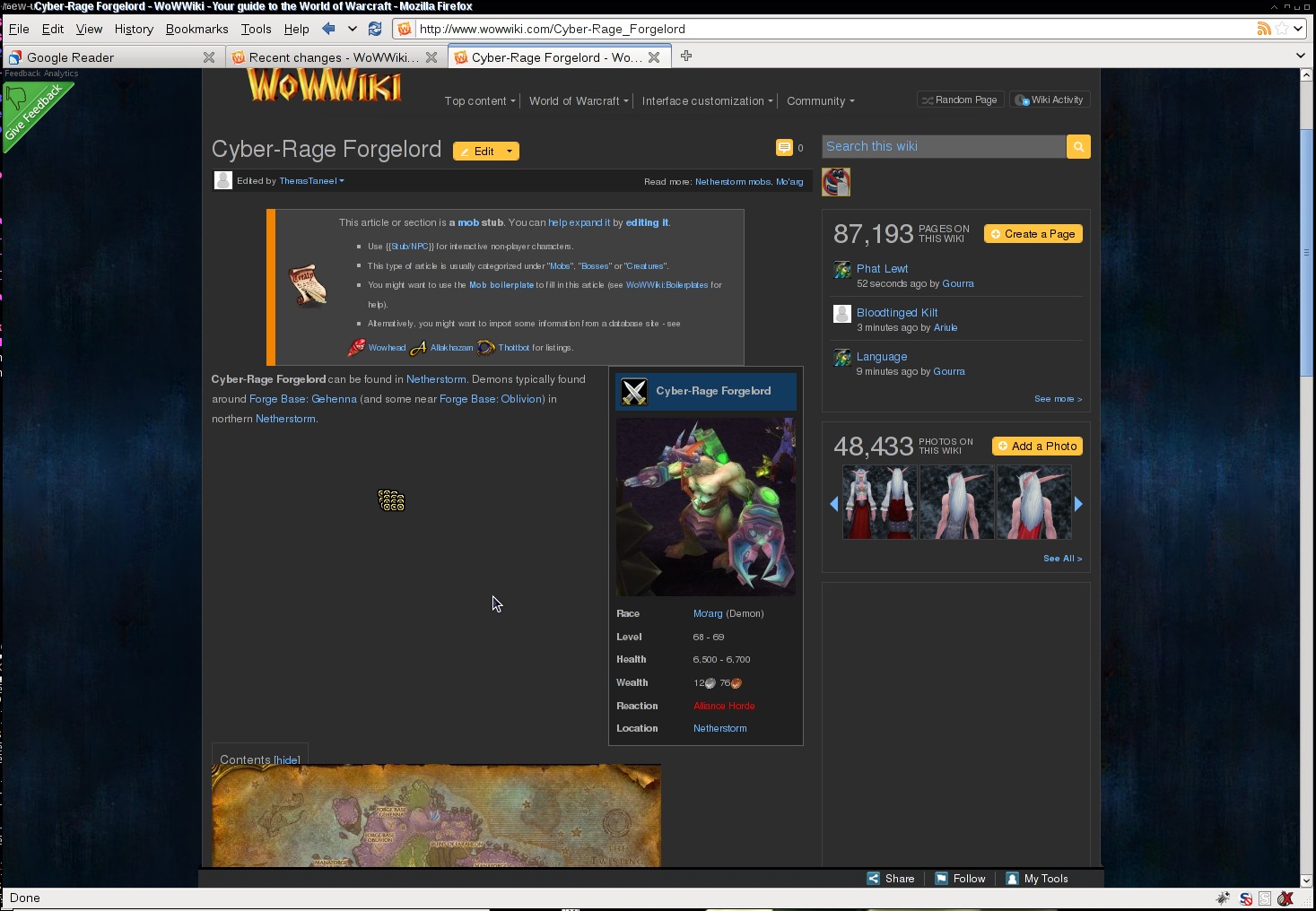Open a new tab with the plus button
1316x911 pixels.
point(686,56)
